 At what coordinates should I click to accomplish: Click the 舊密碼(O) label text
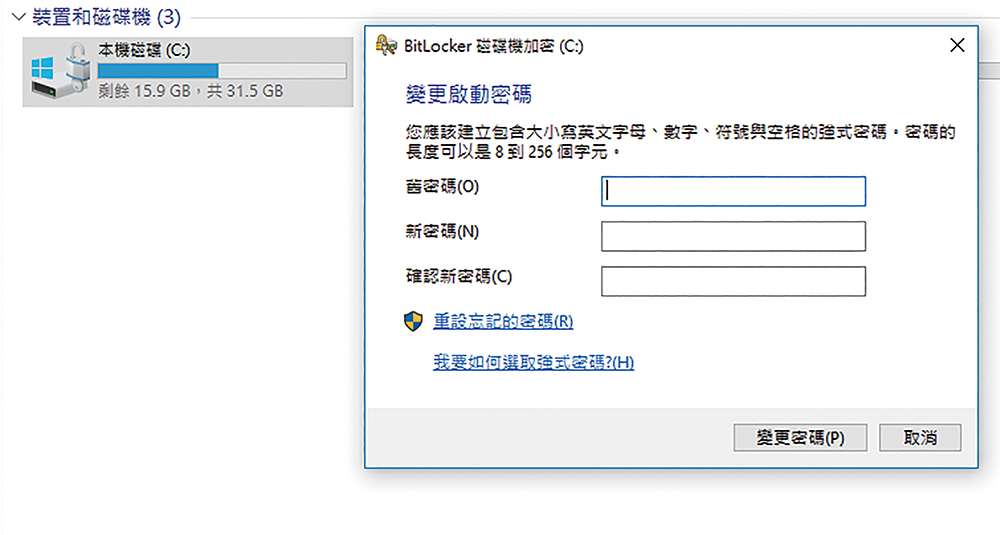(x=442, y=186)
